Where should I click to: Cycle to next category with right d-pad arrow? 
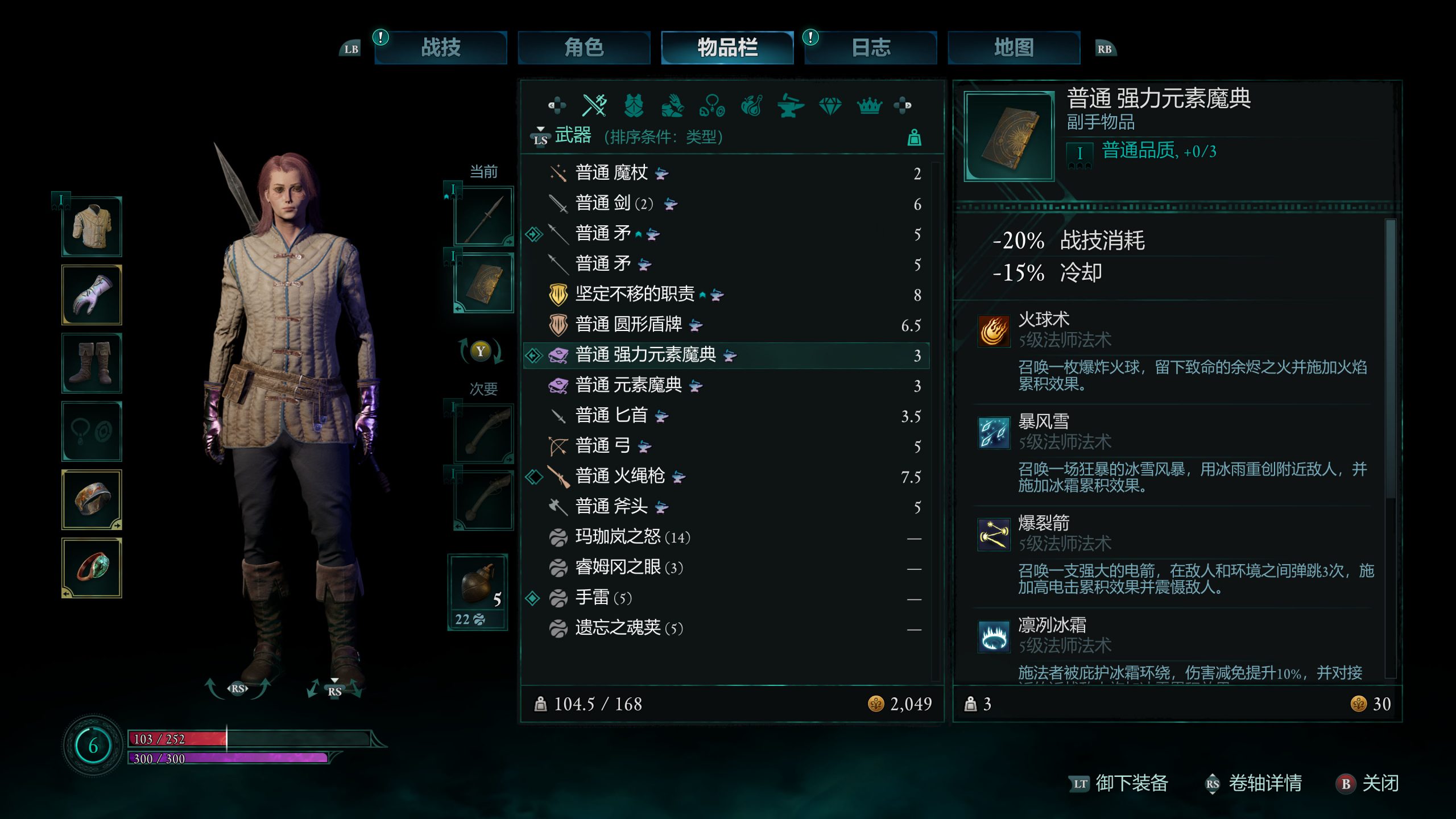coord(903,105)
